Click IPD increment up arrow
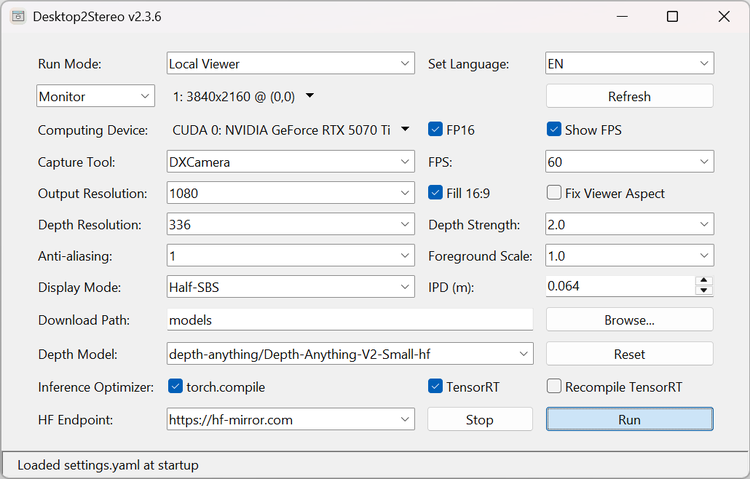This screenshot has width=750, height=479. tap(704, 282)
